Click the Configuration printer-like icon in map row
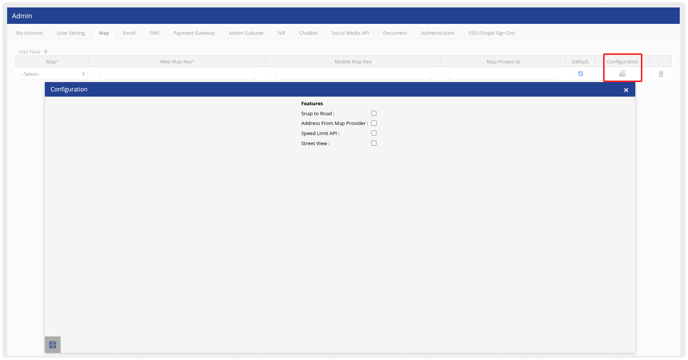The height and width of the screenshot is (360, 688). [x=622, y=74]
